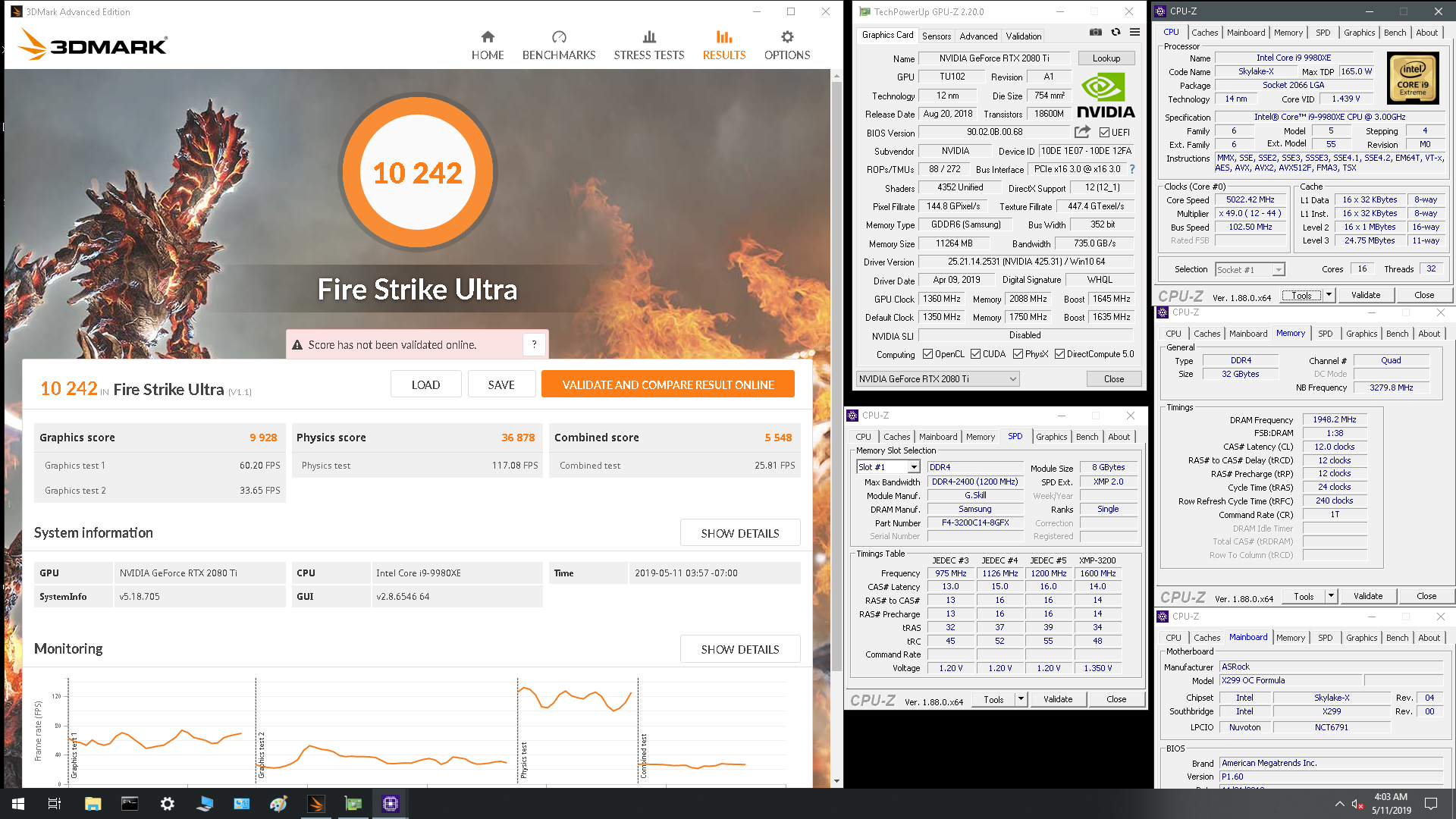Toggle the DirectCompute 5.0 checkbox
Screen dimensions: 1456x819
(x=1059, y=354)
